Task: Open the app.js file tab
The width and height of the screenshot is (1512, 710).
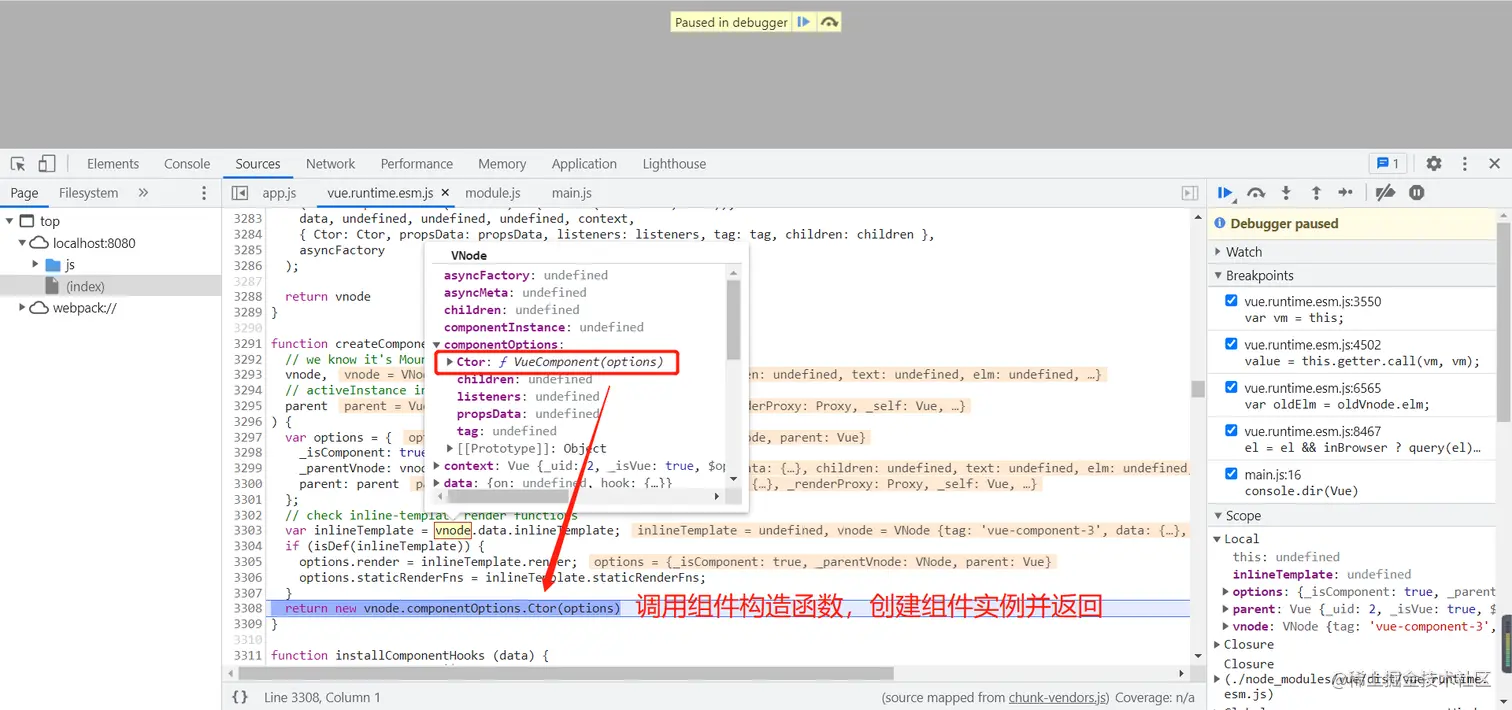Action: click(280, 193)
